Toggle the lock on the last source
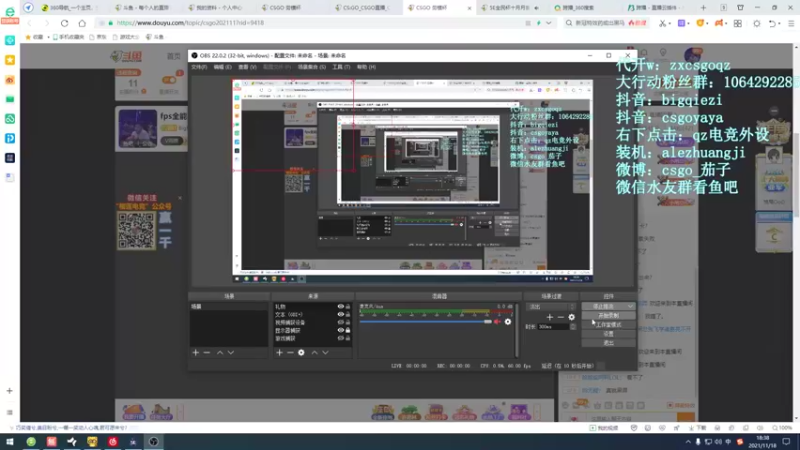800x450 pixels. point(348,338)
